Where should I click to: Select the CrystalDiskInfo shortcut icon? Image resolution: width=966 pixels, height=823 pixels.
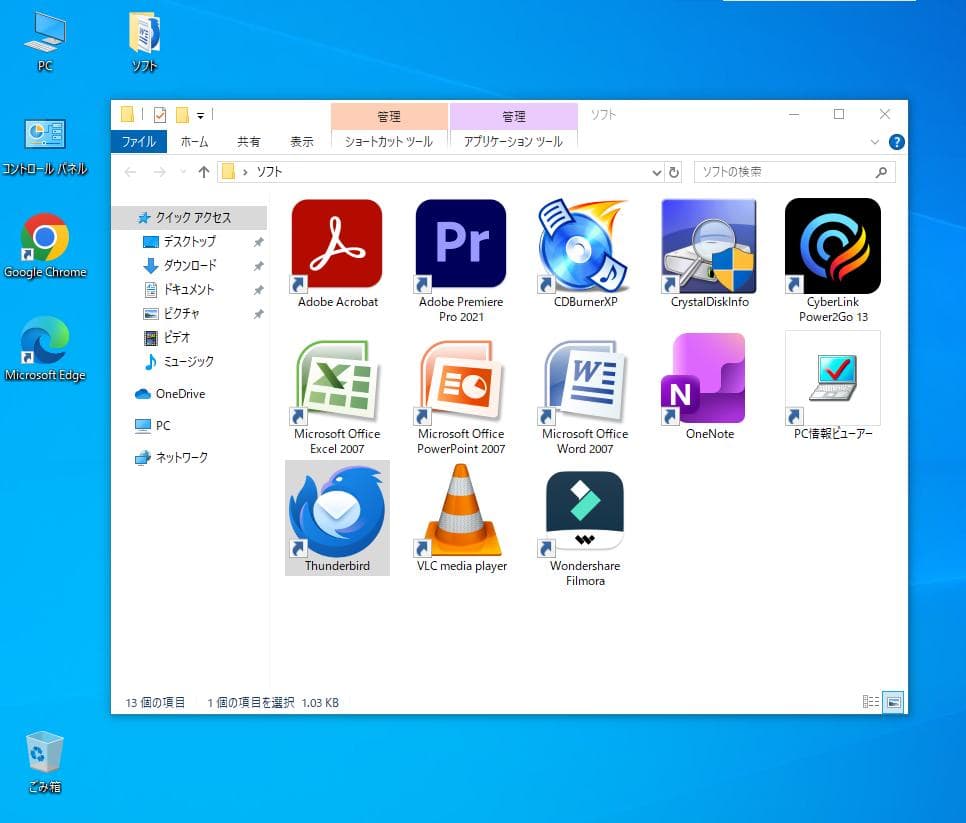click(x=709, y=246)
